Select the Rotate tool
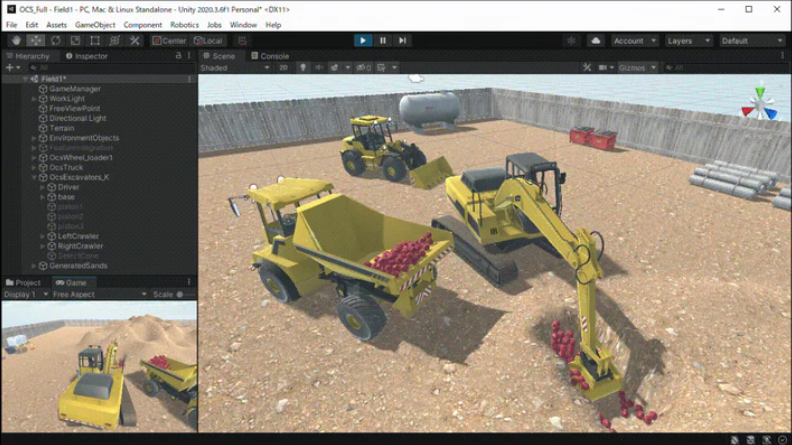Screen dimensions: 792x445 pos(55,41)
